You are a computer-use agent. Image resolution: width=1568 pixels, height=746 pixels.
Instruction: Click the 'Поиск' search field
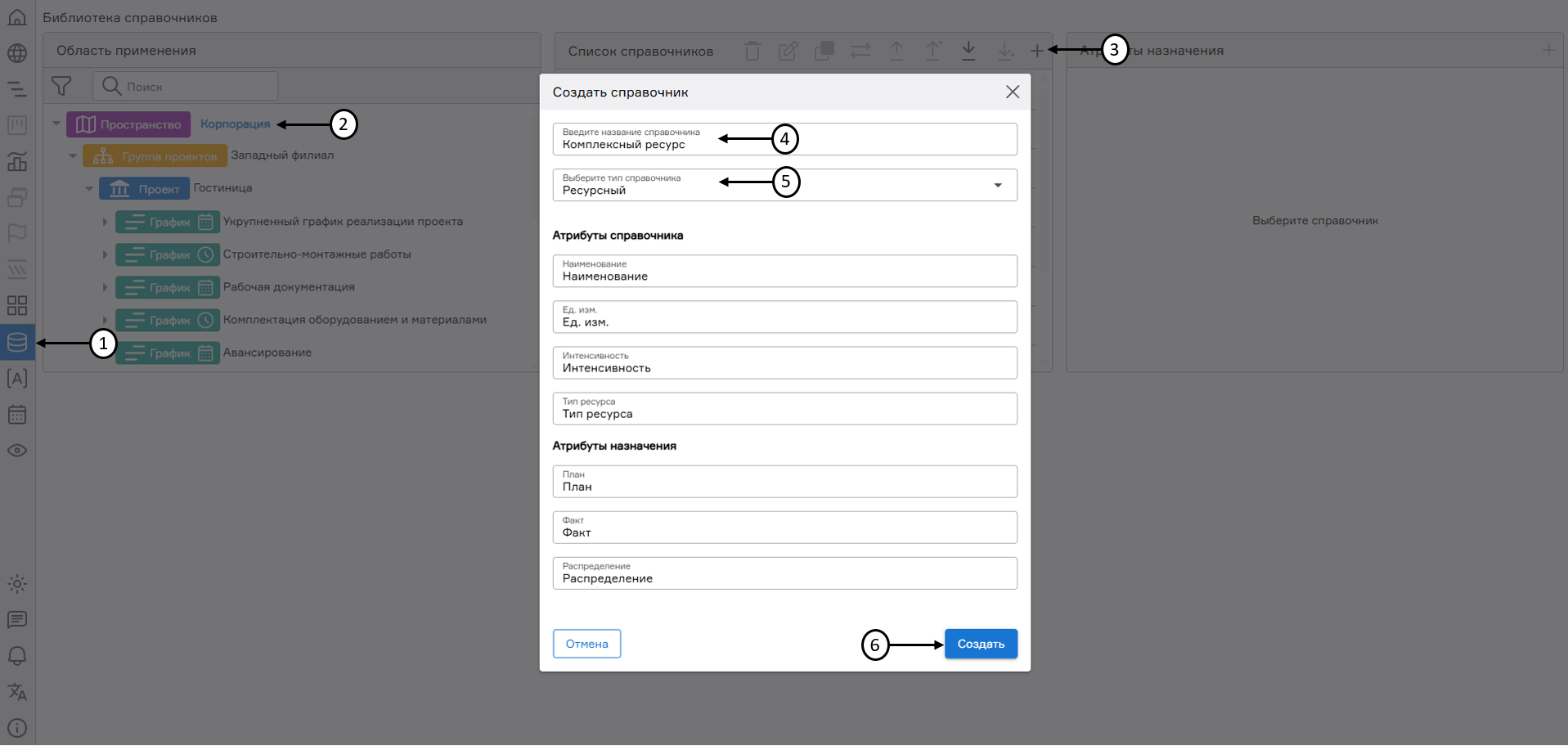coord(185,86)
